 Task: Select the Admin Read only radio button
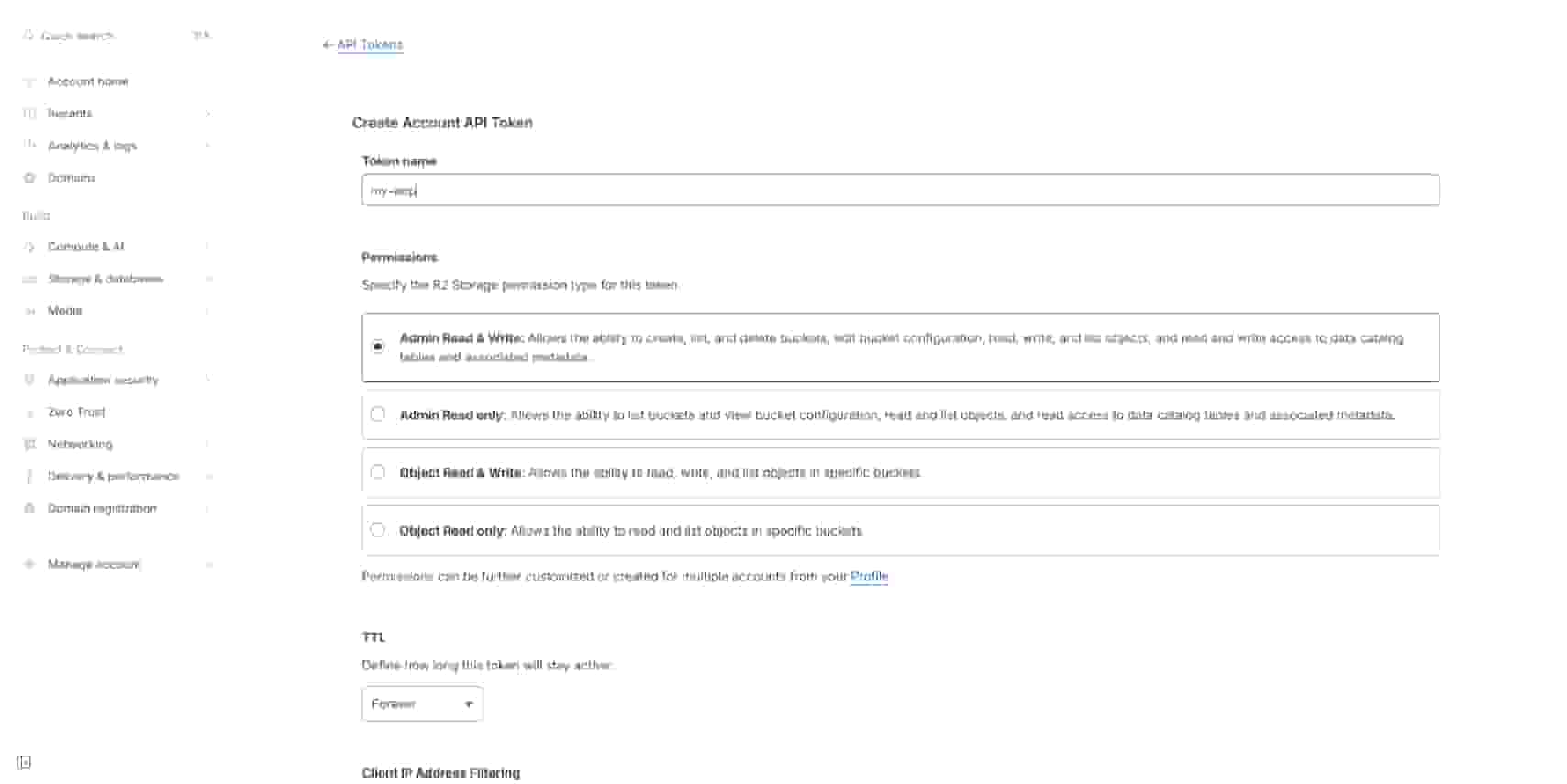pyautogui.click(x=378, y=414)
